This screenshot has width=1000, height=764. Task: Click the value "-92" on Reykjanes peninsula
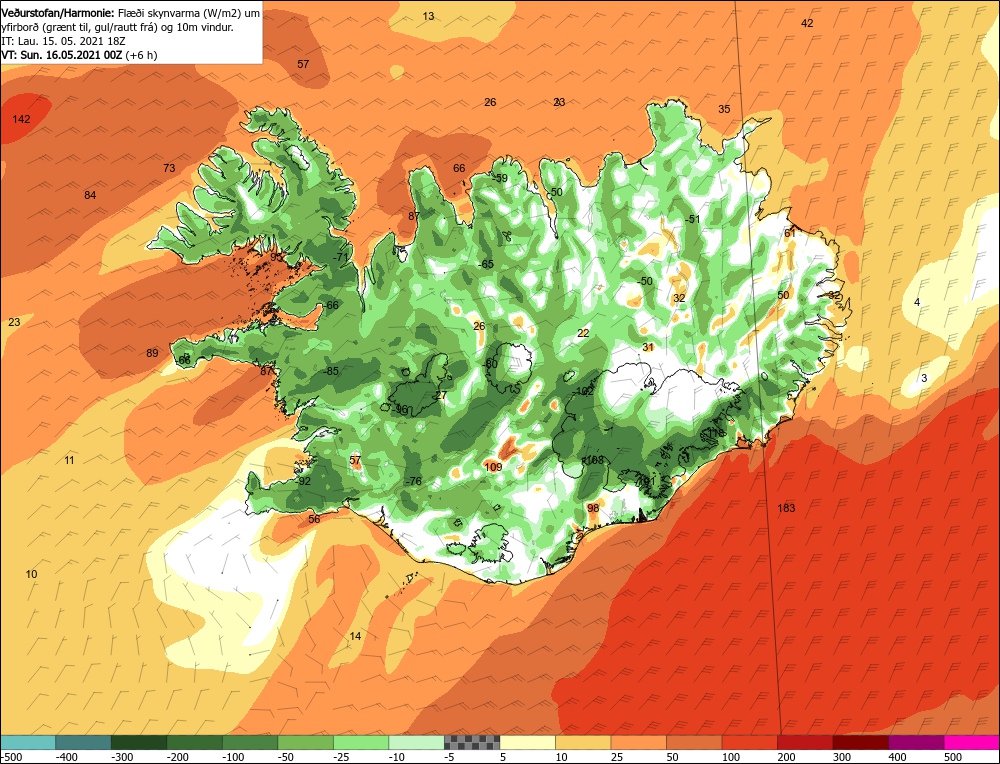(x=303, y=481)
